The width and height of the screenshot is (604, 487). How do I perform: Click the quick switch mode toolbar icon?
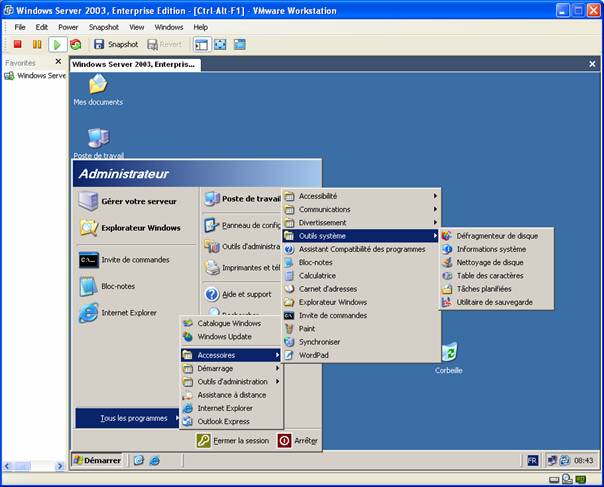point(240,44)
